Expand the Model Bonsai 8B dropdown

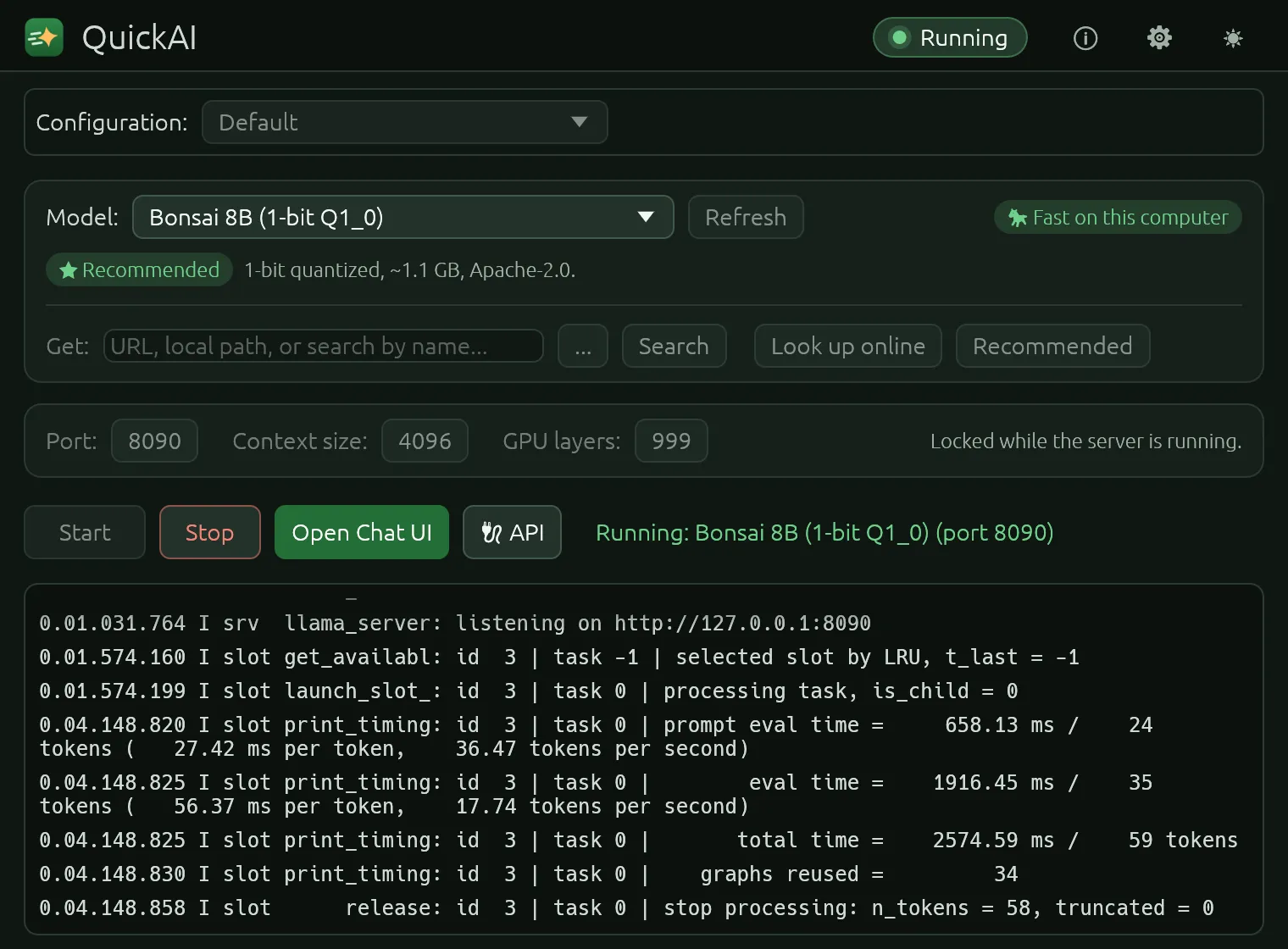[x=403, y=218]
